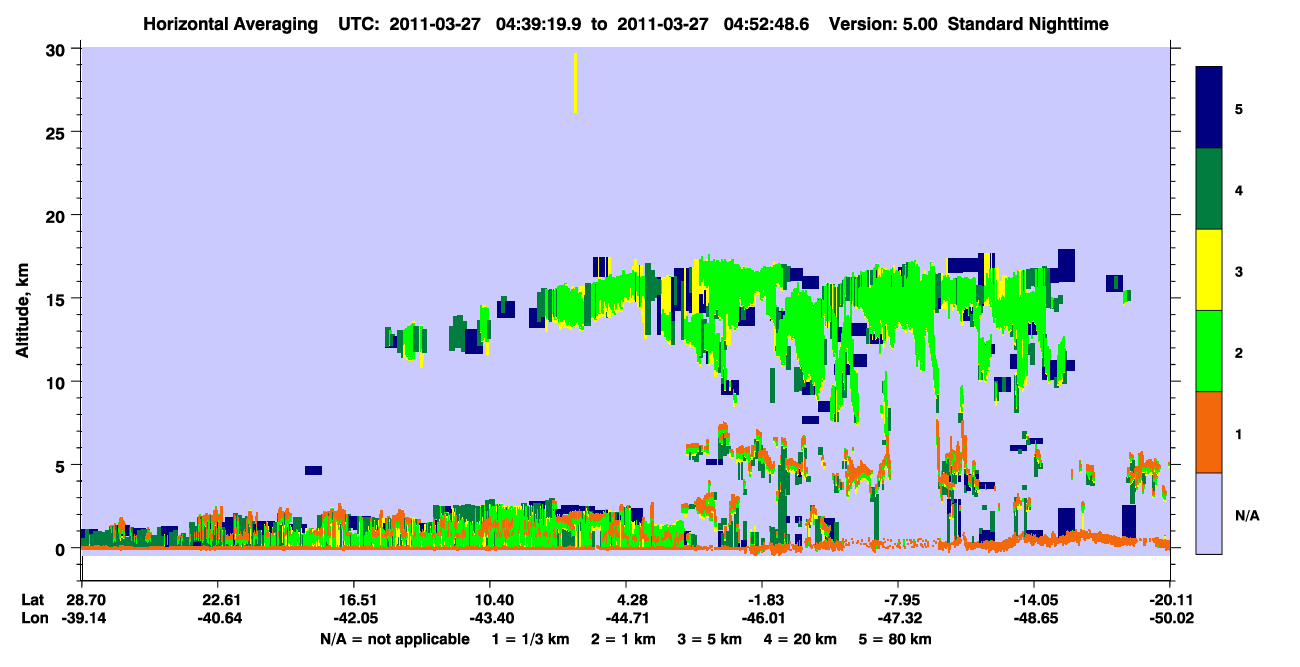This screenshot has width=1300, height=667.
Task: Click longitude value -47.32
Action: tap(898, 618)
